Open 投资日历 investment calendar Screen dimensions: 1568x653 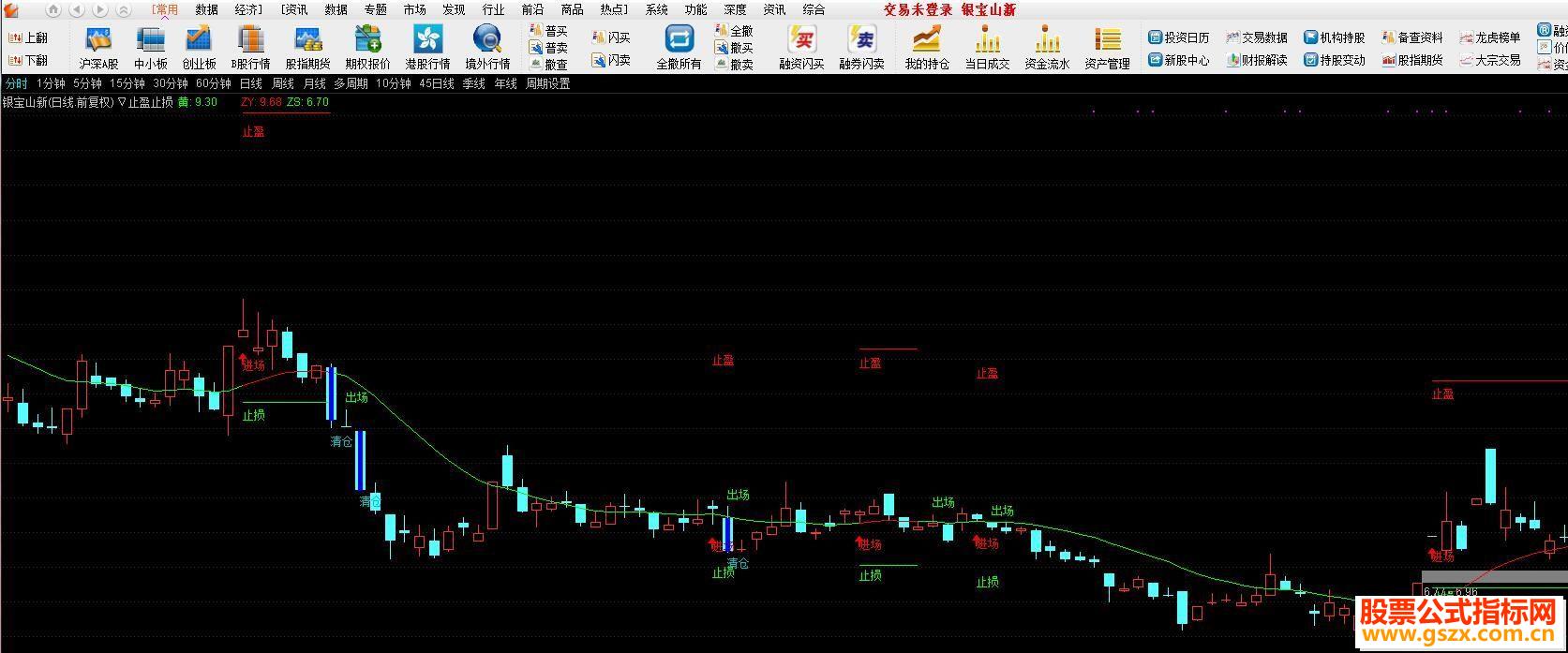[1179, 37]
